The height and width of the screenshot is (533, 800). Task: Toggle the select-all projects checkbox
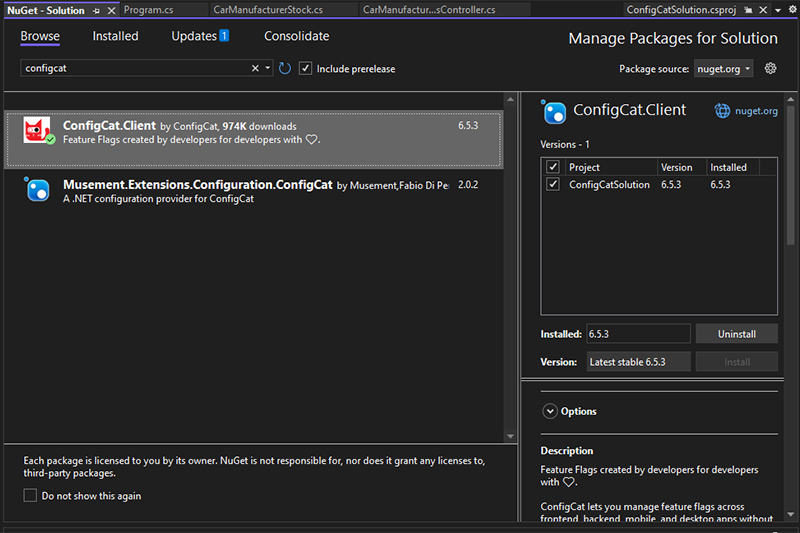coord(553,167)
